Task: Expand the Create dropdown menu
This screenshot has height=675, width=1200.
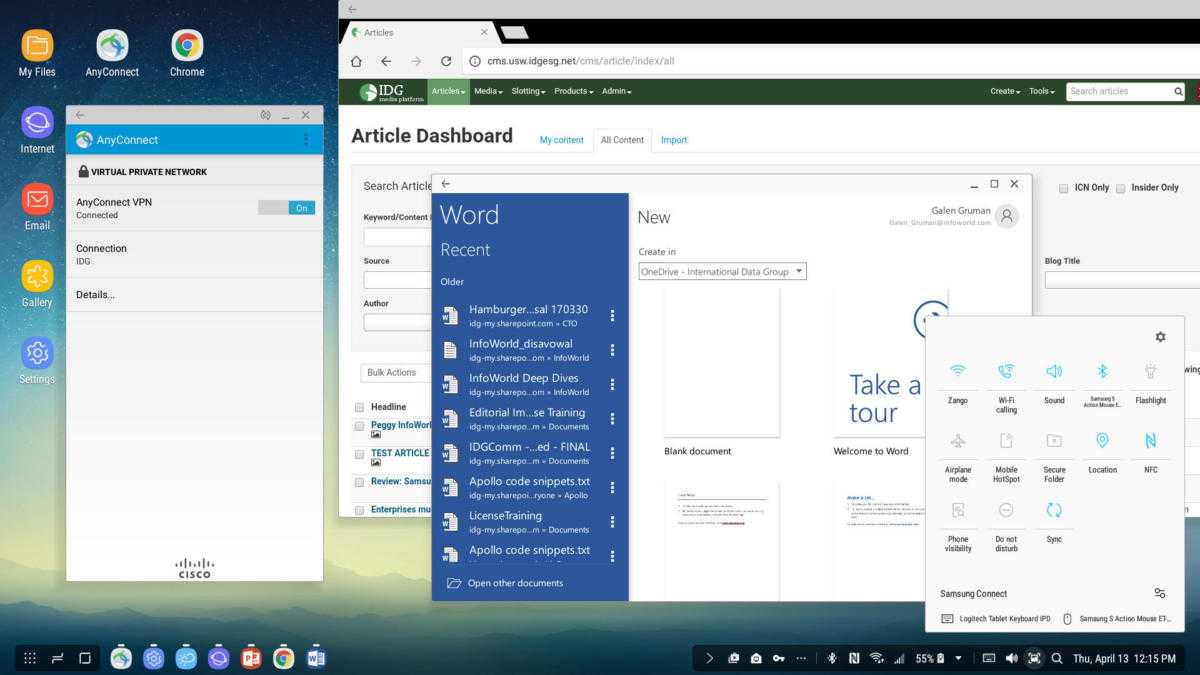Action: pos(1005,91)
